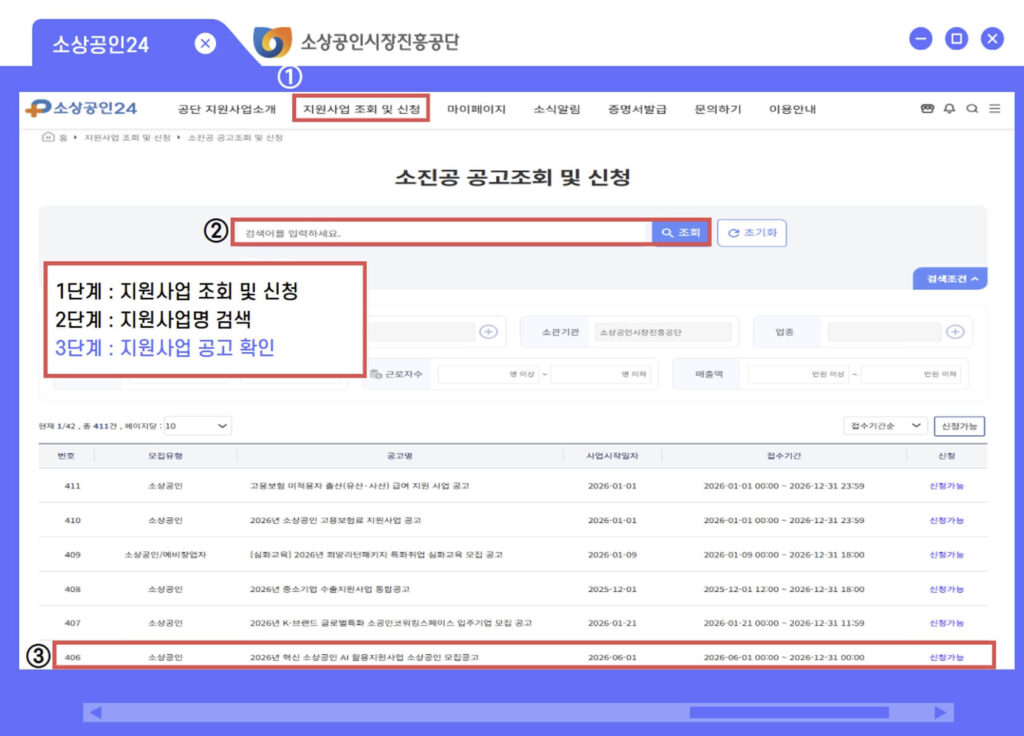The height and width of the screenshot is (736, 1024).
Task: Open notice 2026년 혁신 소상공인 AI 활용지원사업
Action: tap(364, 658)
